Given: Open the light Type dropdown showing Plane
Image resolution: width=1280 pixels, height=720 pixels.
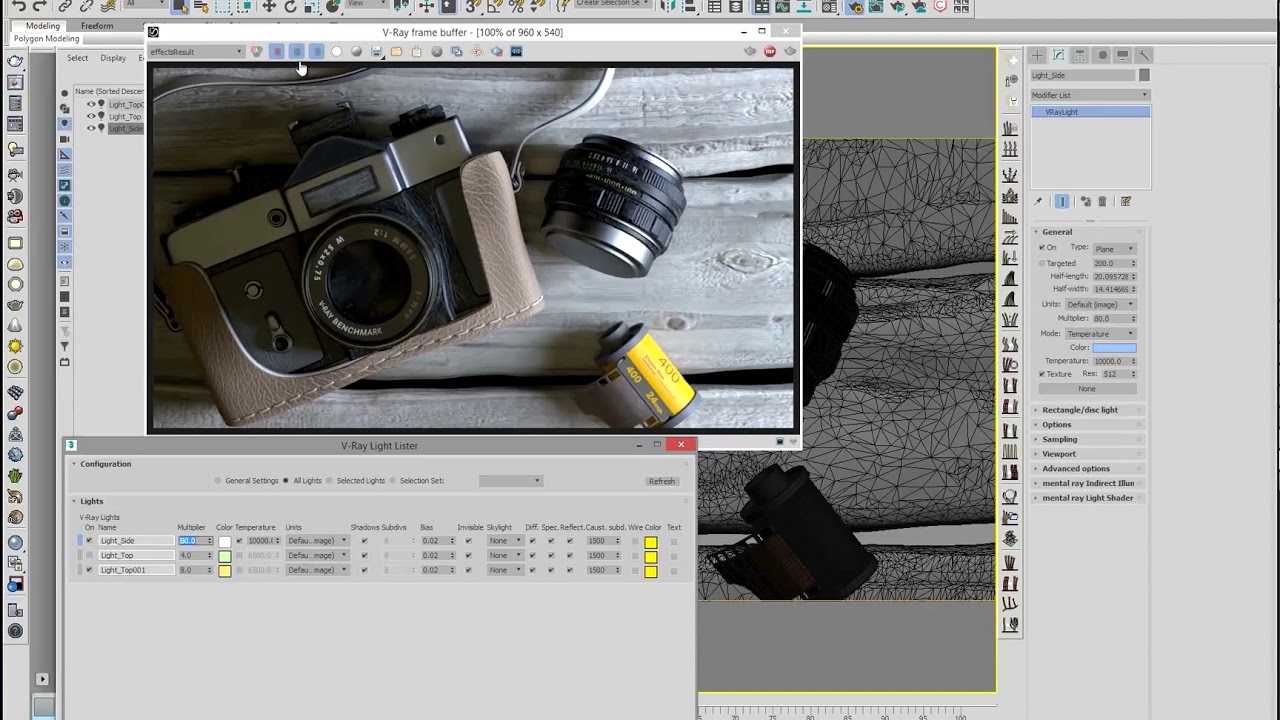Looking at the screenshot, I should click(1114, 248).
